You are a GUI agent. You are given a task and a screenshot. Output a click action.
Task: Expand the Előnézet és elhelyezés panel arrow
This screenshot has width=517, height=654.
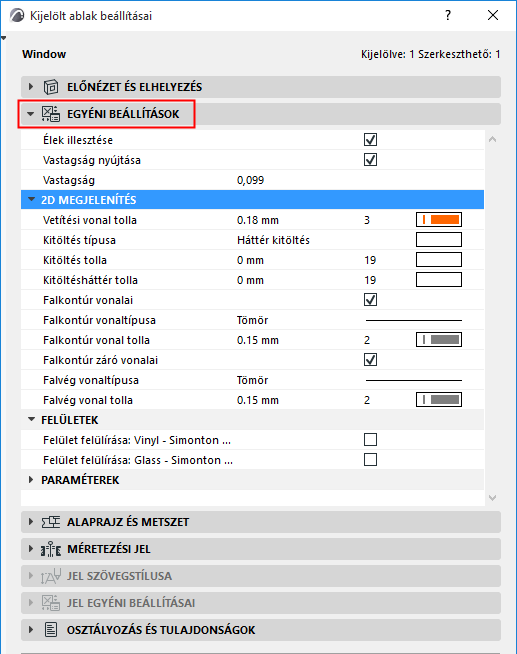(31, 87)
